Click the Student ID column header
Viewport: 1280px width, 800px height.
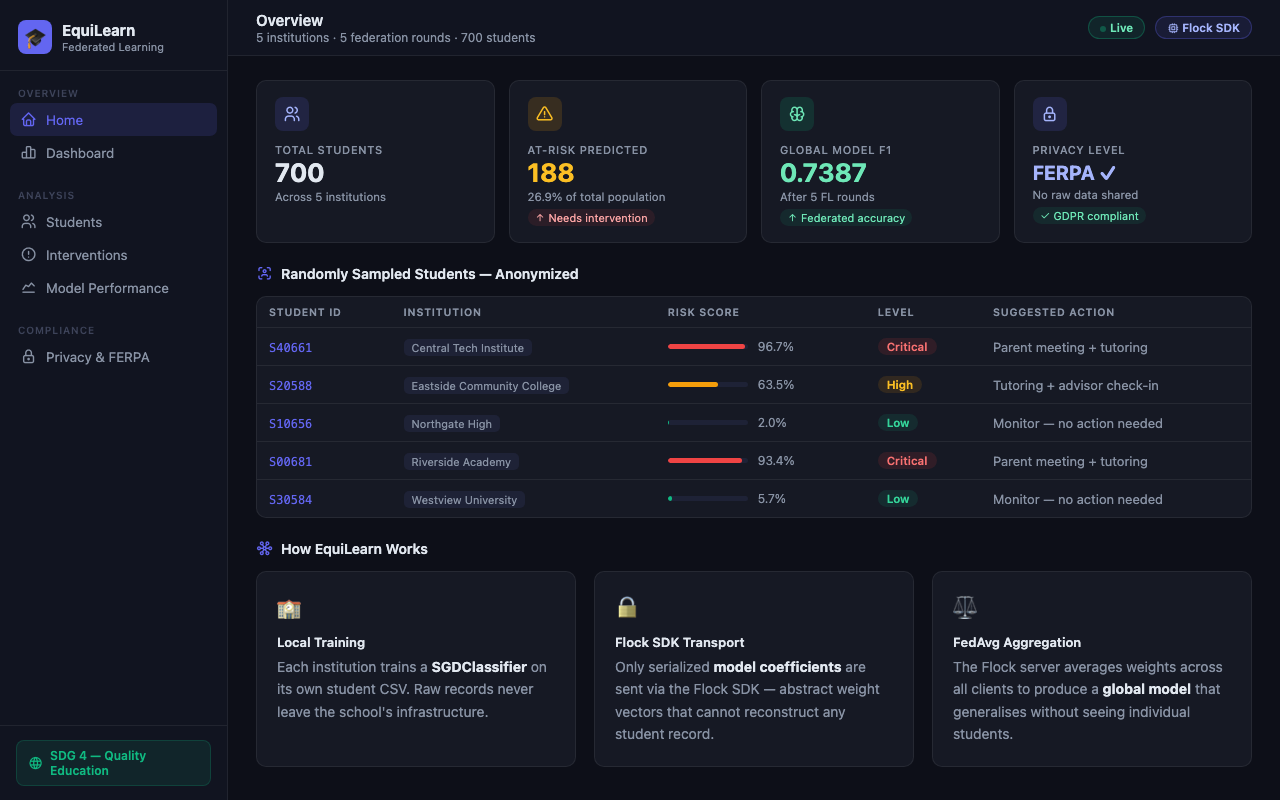pyautogui.click(x=305, y=313)
